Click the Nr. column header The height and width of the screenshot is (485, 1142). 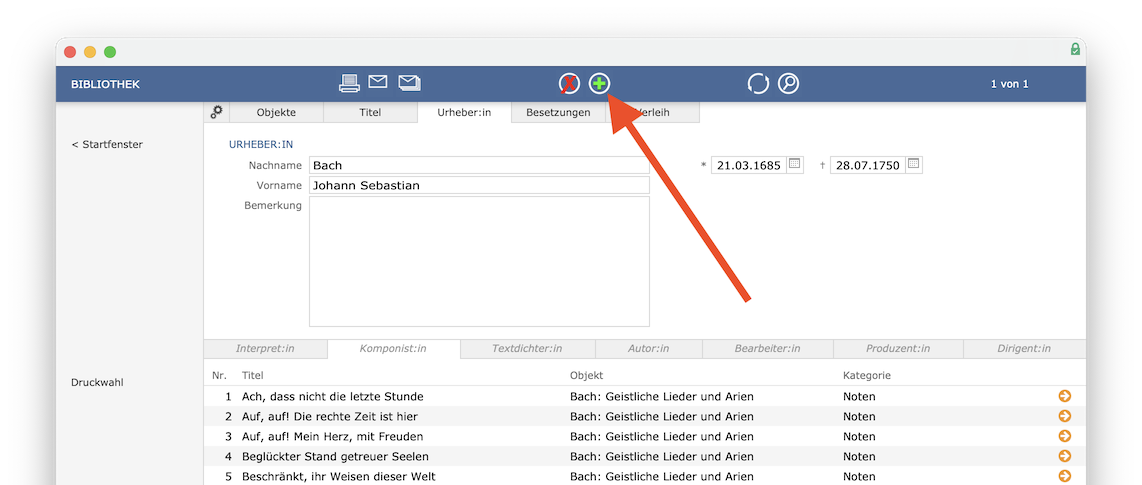tap(219, 376)
